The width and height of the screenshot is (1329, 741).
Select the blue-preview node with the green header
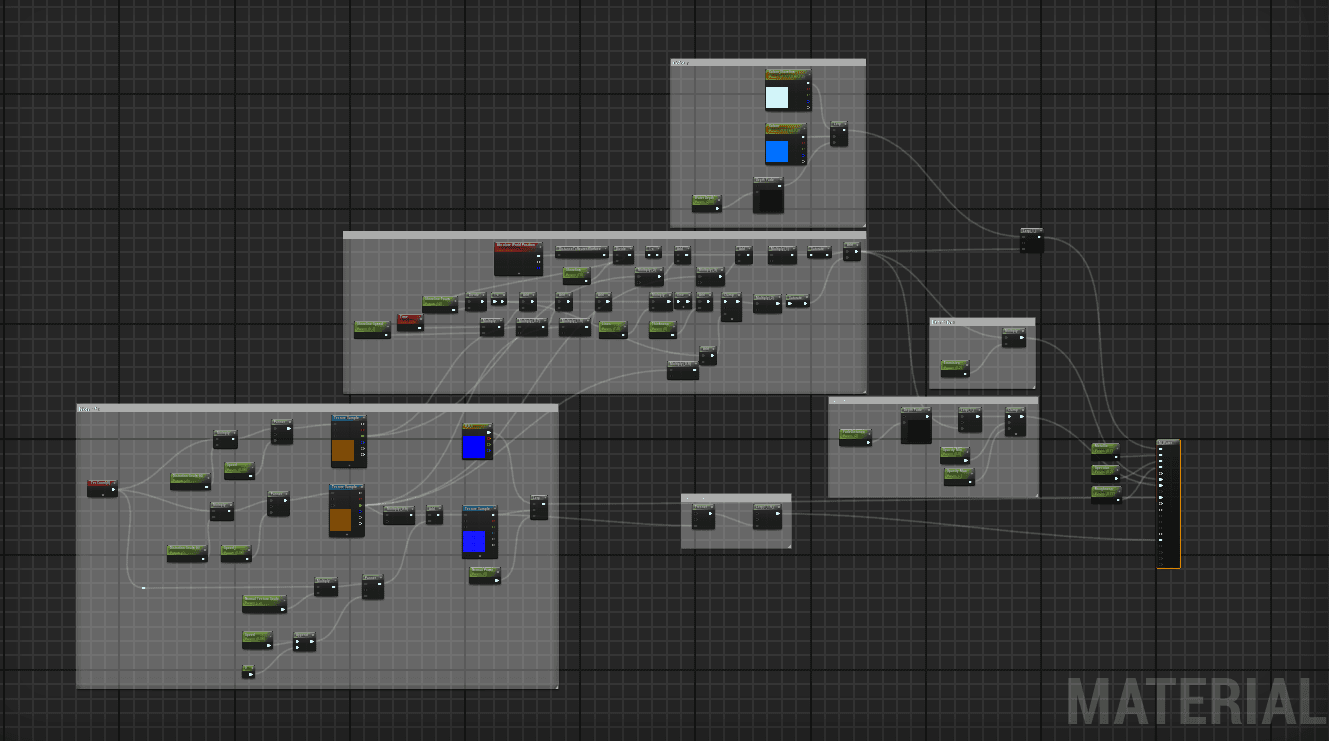coord(478,441)
